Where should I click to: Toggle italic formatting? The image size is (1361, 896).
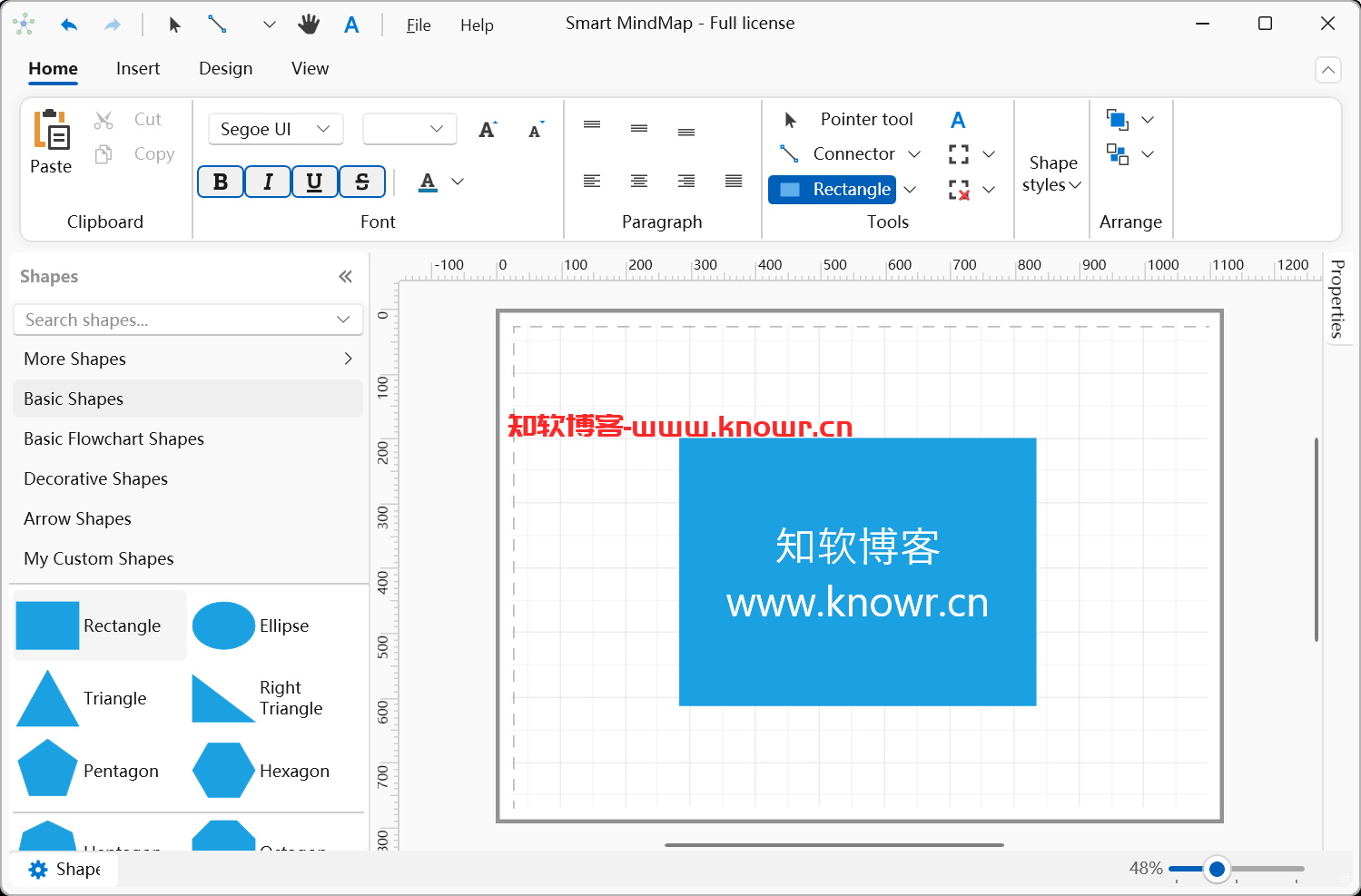268,182
